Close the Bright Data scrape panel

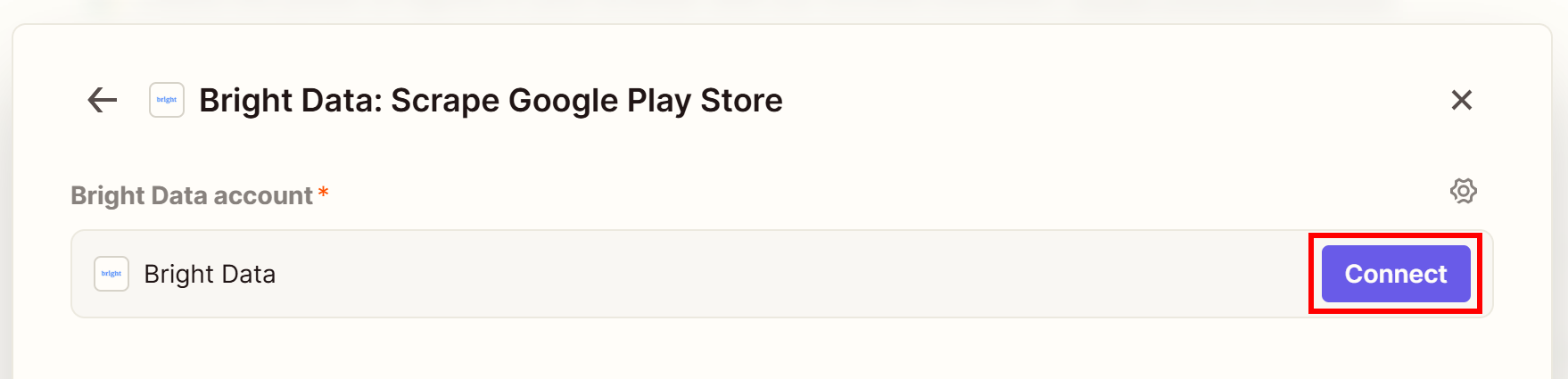(1461, 100)
